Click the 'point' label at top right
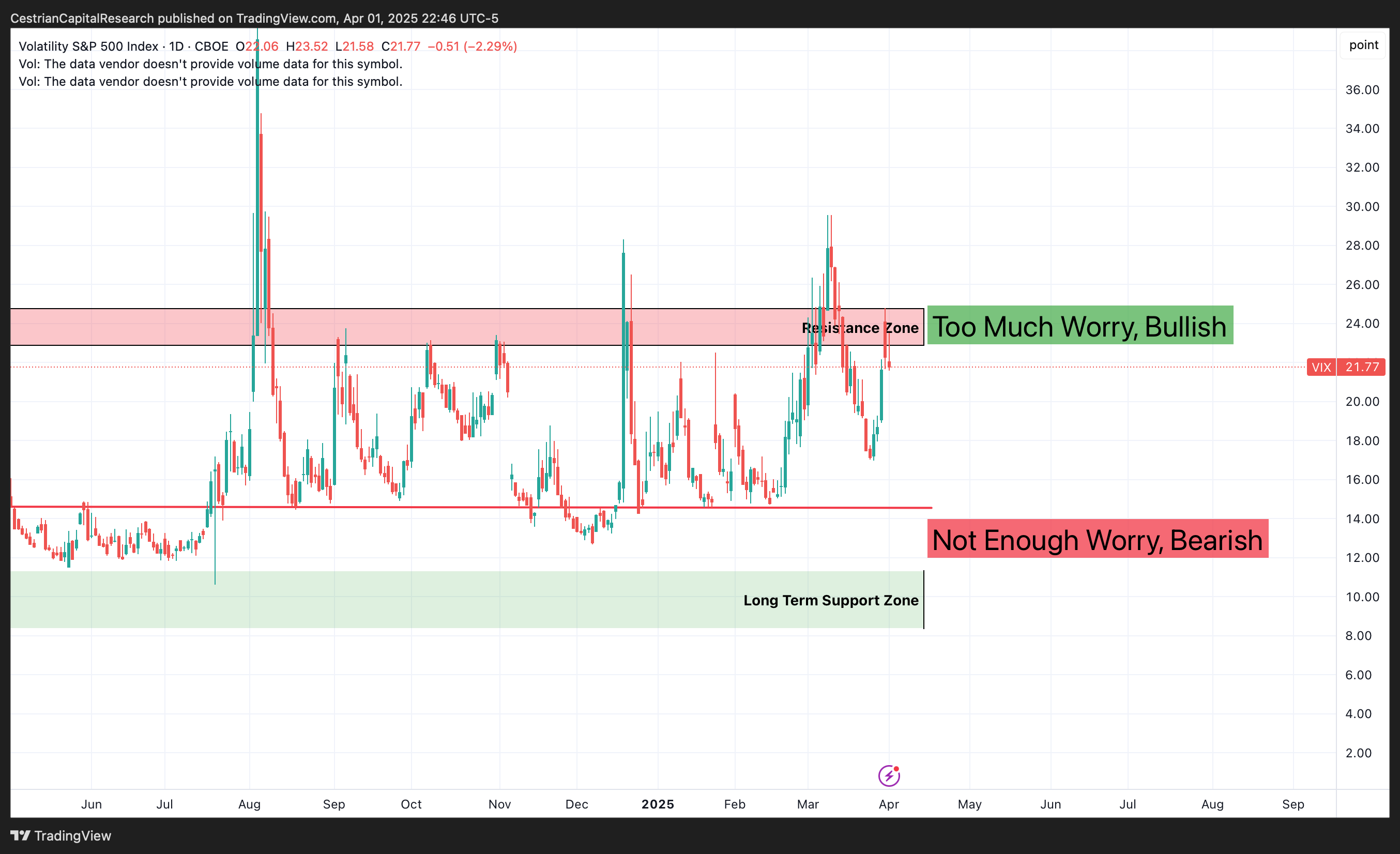This screenshot has height=854, width=1400. click(1363, 45)
